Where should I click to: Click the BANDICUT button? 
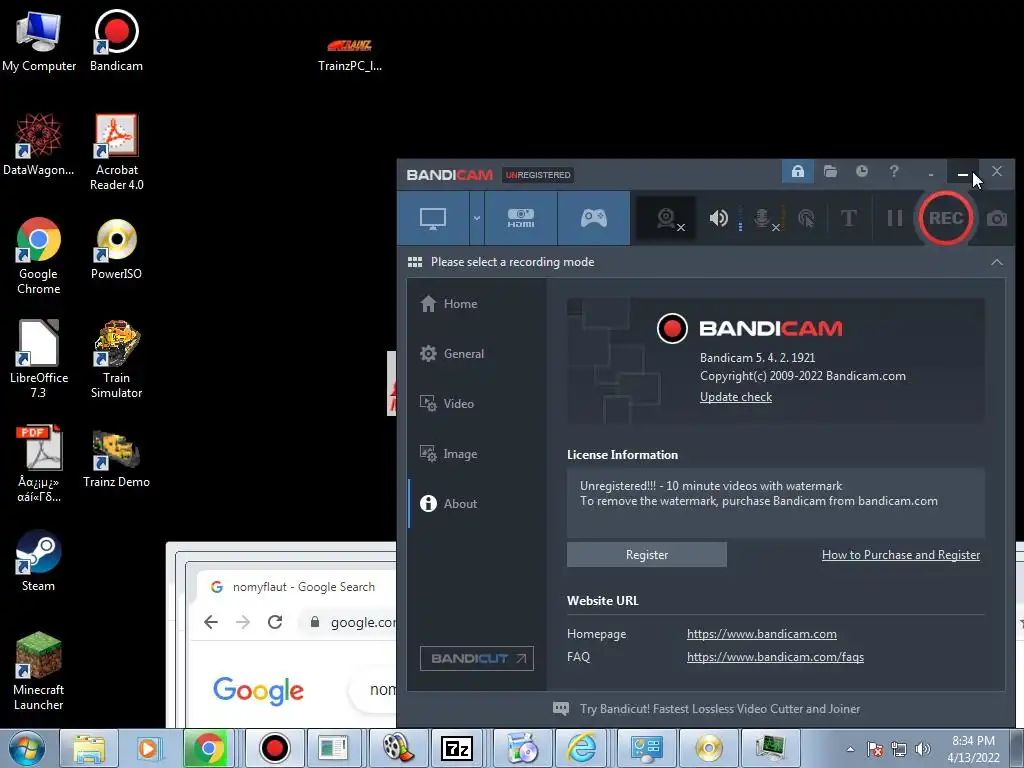click(477, 658)
